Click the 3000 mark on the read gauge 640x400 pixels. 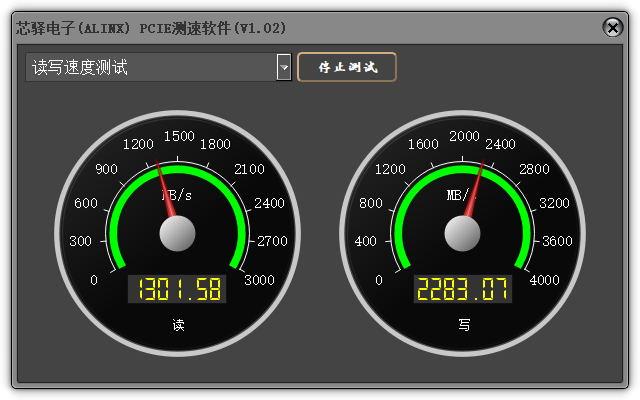point(259,280)
